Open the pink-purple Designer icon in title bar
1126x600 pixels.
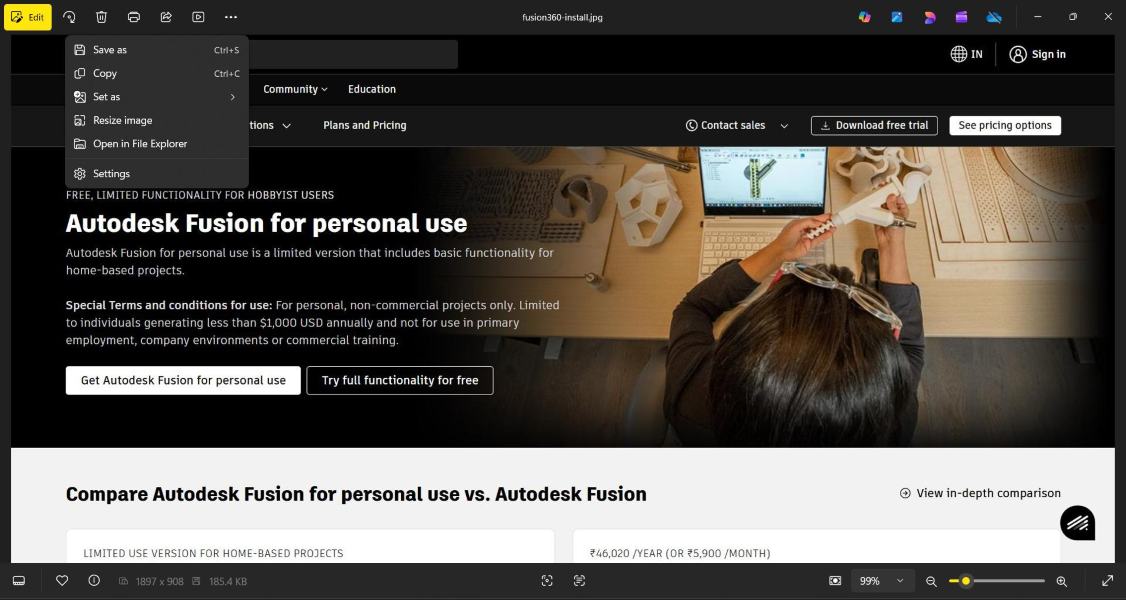(929, 17)
